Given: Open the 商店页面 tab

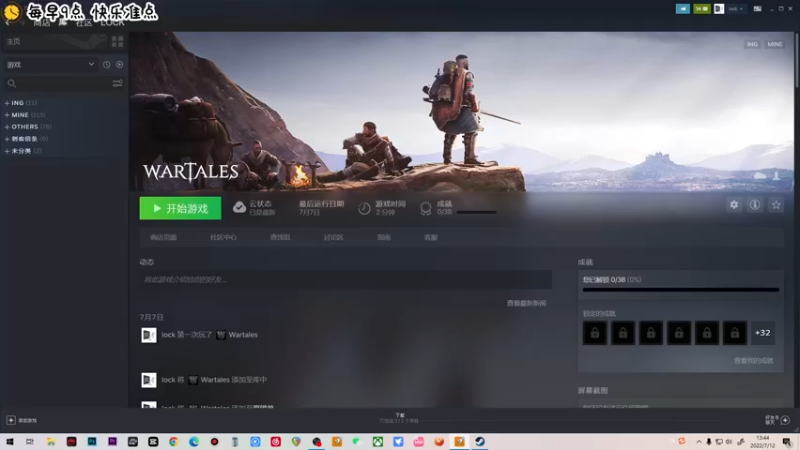Looking at the screenshot, I should click(163, 237).
